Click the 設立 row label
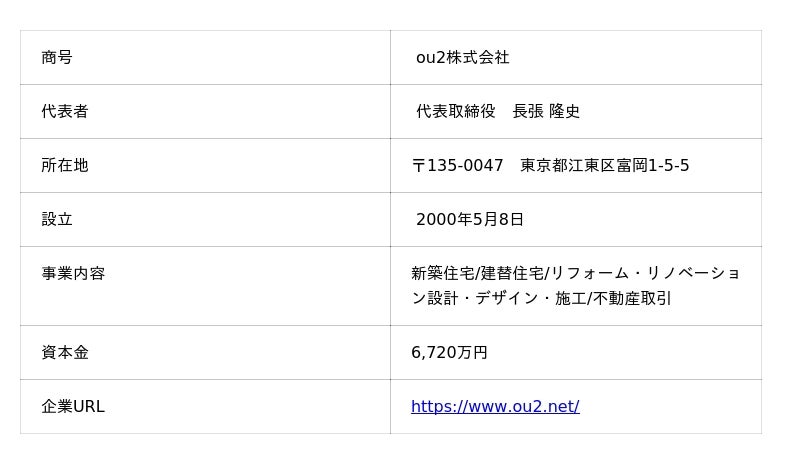Screen dimensions: 800x464 57,219
